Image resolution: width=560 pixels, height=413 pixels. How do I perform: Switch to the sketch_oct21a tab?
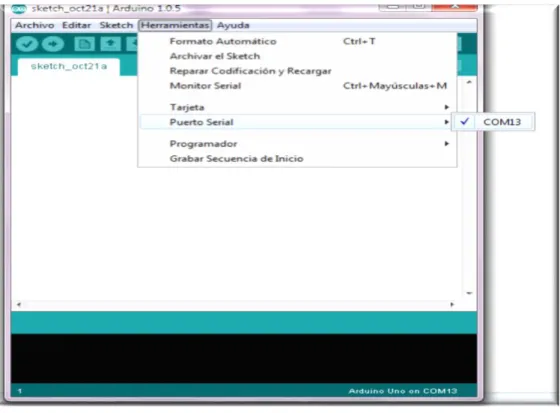pos(69,66)
